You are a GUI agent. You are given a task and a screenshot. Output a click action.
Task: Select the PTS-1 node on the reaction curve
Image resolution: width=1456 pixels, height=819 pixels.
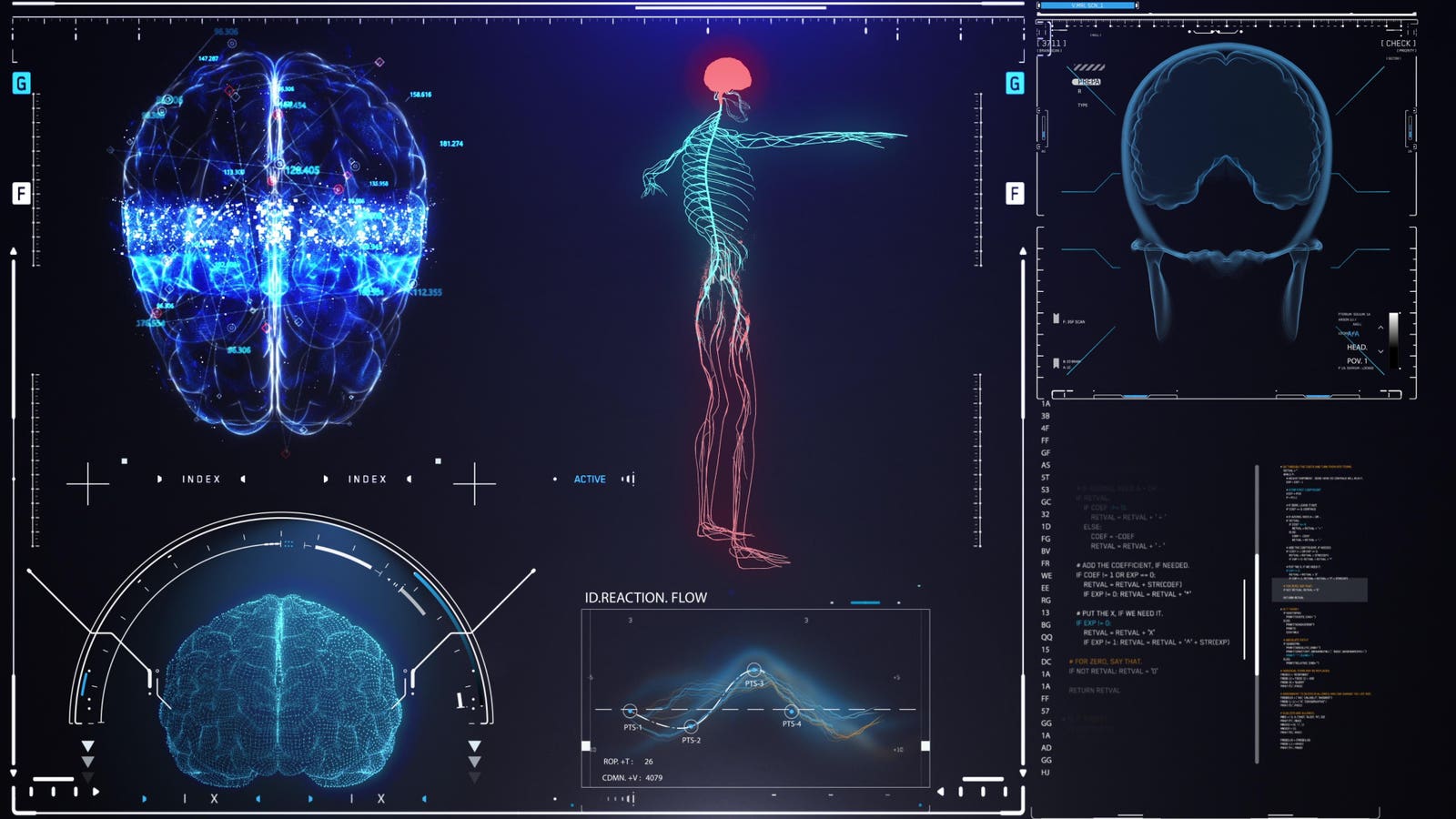(x=630, y=711)
